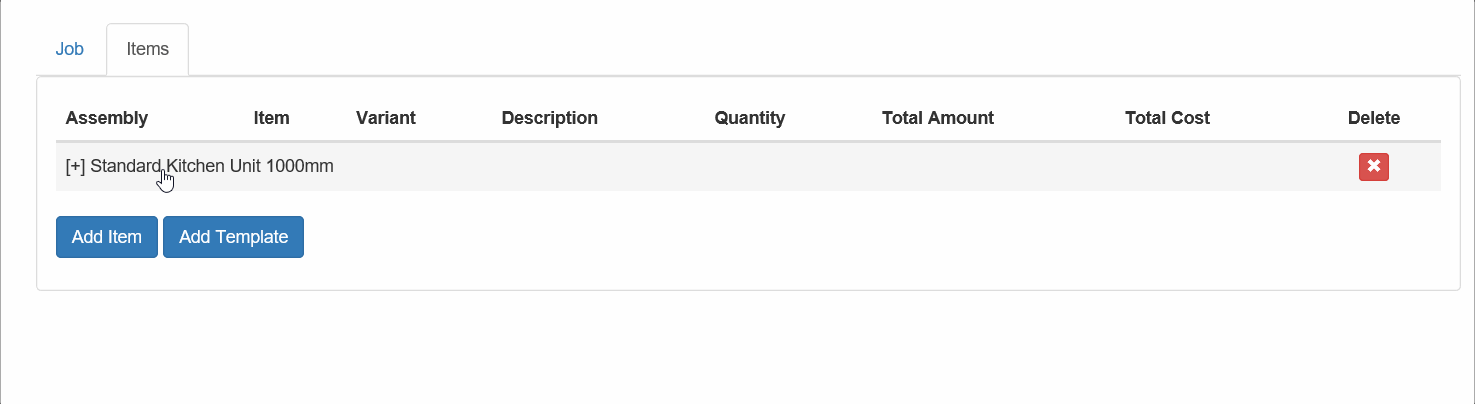
Task: Click empty Description cell in Kitchen Unit row
Action: pos(598,167)
